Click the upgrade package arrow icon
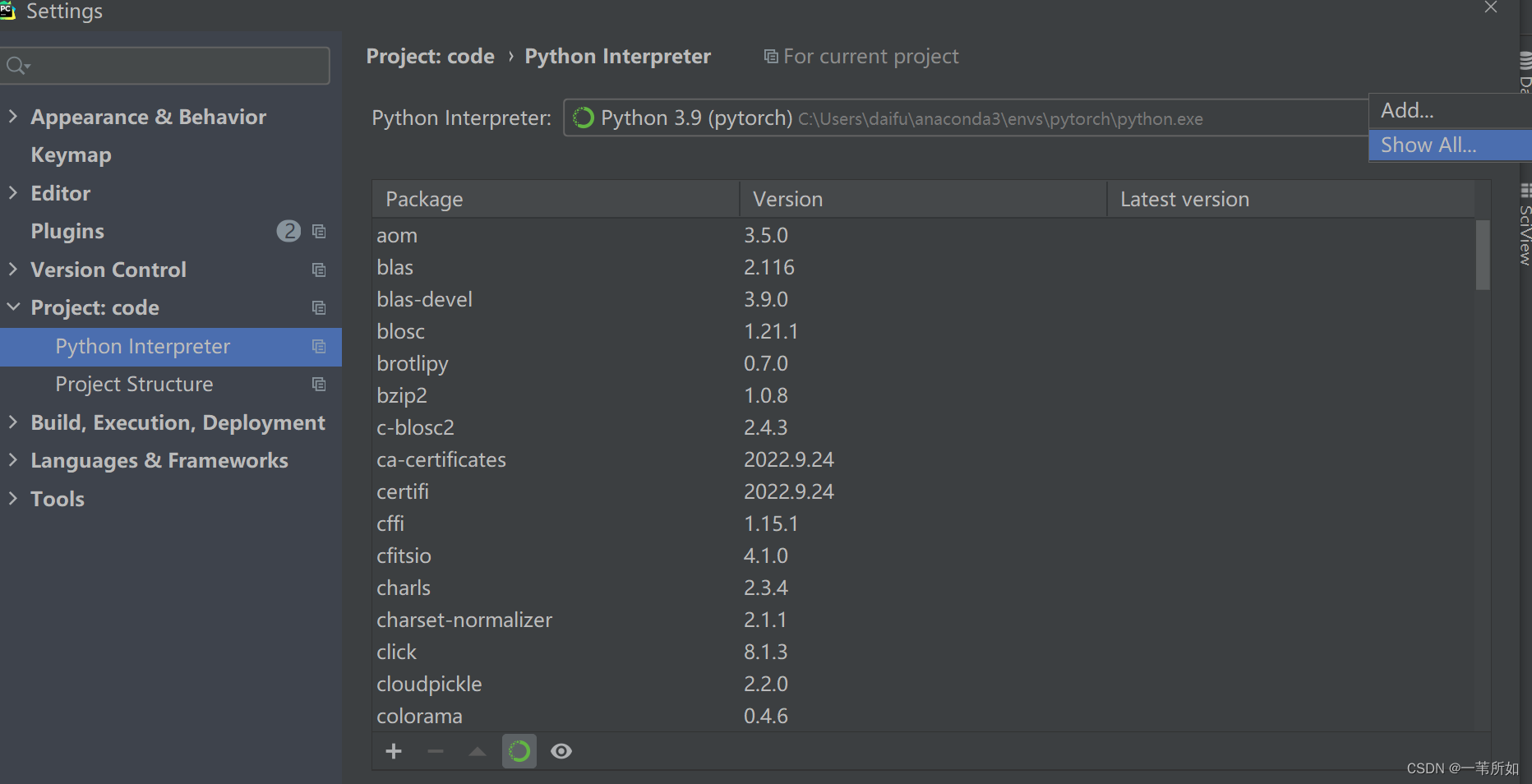Image resolution: width=1532 pixels, height=784 pixels. (478, 751)
